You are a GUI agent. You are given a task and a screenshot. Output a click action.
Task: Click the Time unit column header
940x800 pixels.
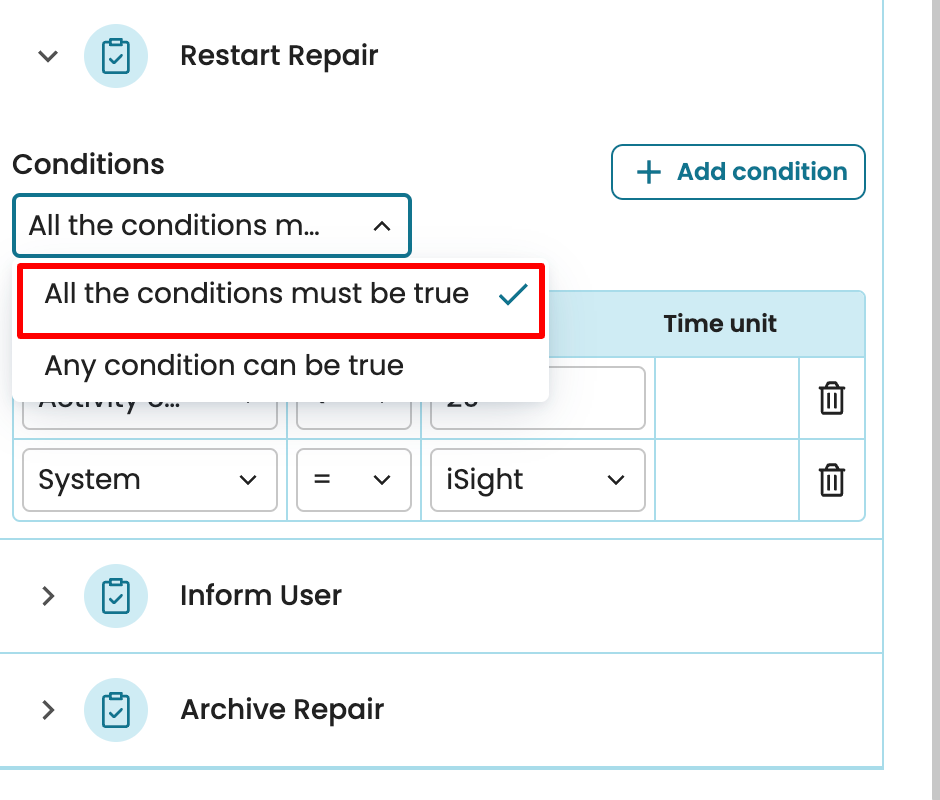(x=720, y=324)
